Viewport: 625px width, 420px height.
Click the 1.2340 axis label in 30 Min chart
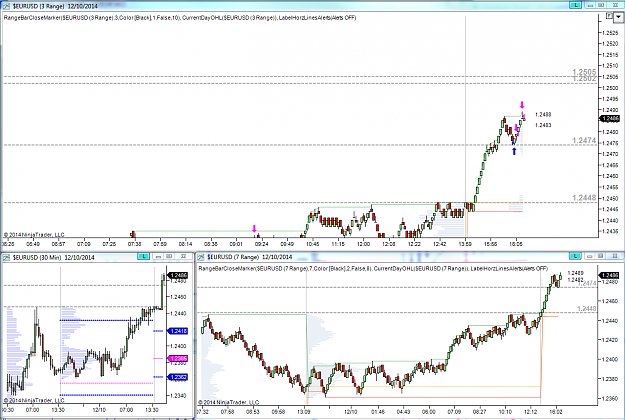click(178, 396)
